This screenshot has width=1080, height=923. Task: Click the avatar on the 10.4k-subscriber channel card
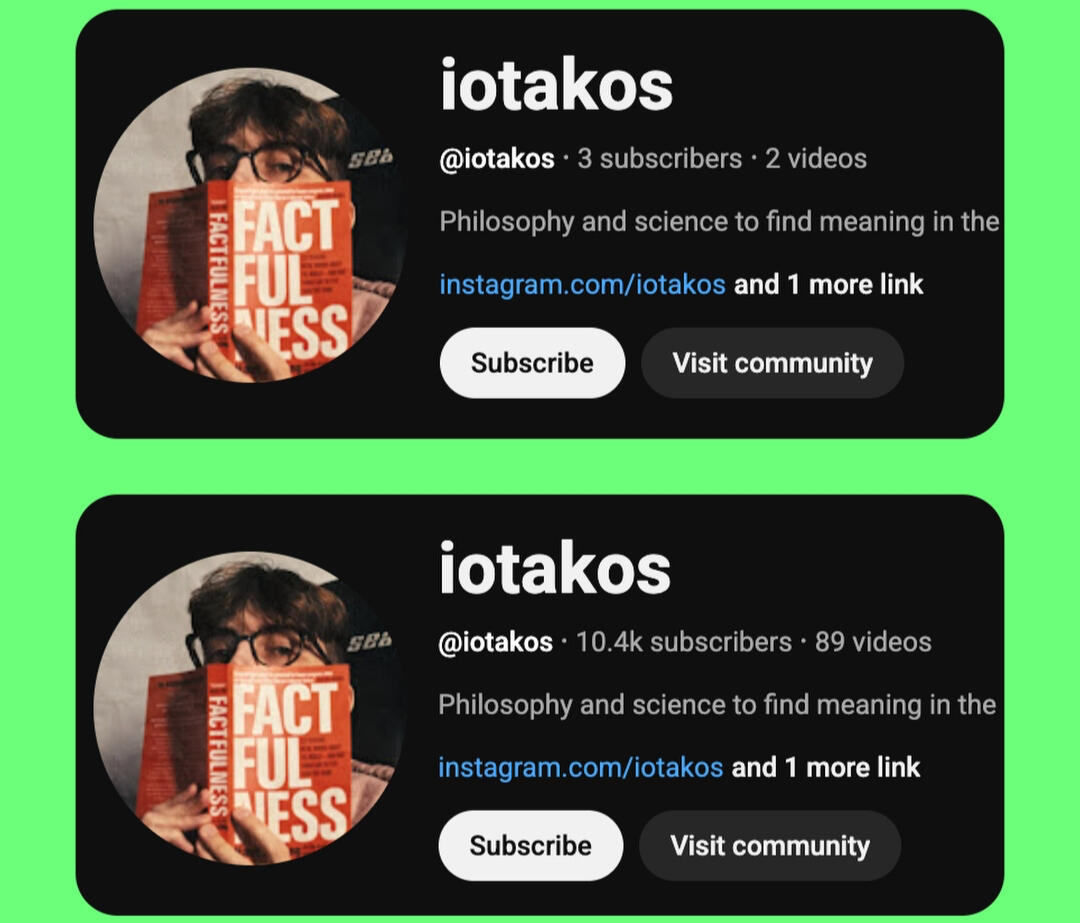(x=249, y=708)
